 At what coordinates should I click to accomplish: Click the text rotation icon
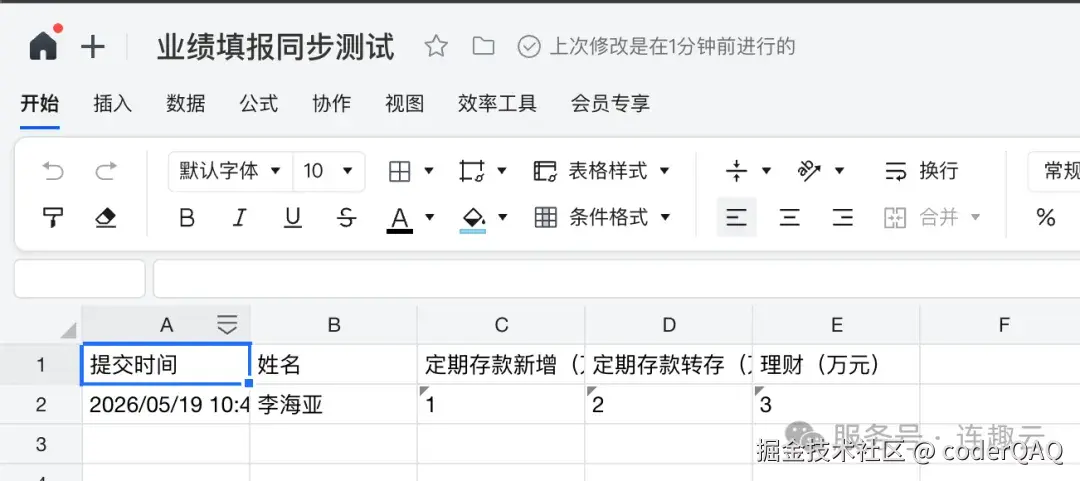(x=809, y=171)
